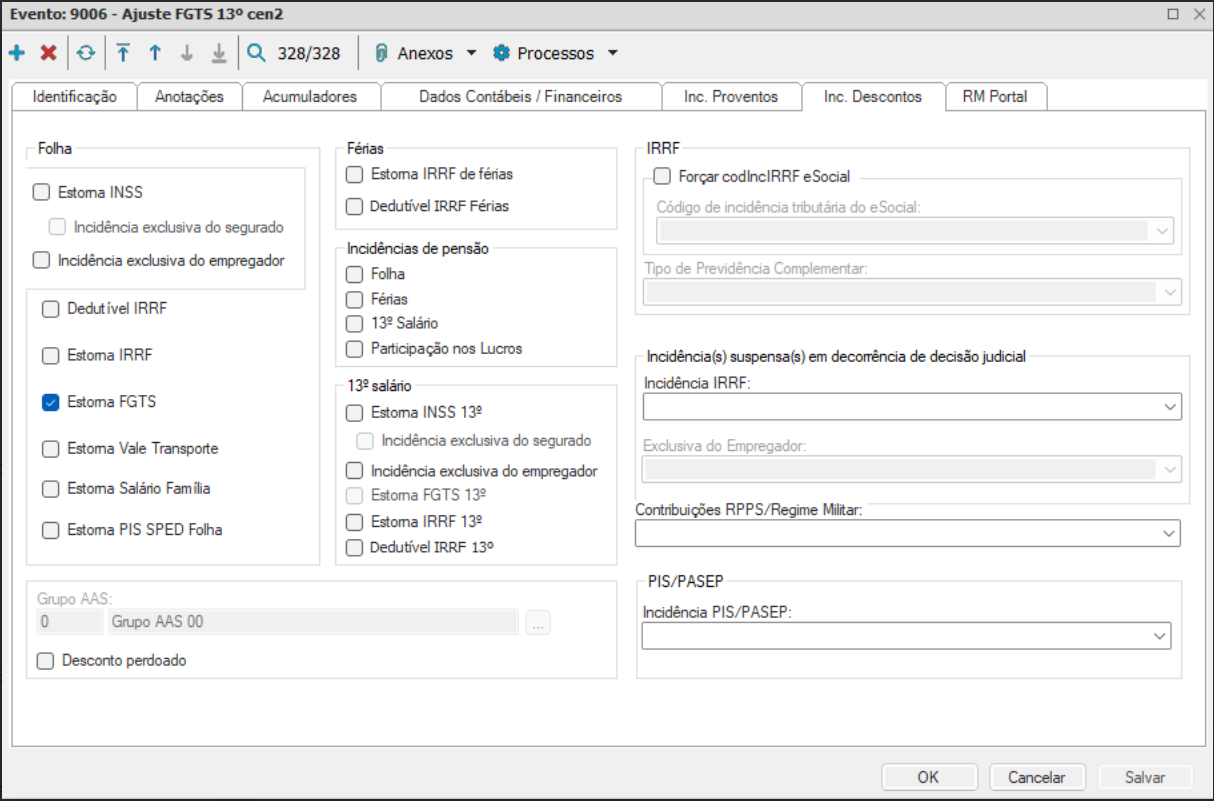Expand the Incidência IRRF dropdown
The height and width of the screenshot is (801, 1214).
coord(1168,407)
